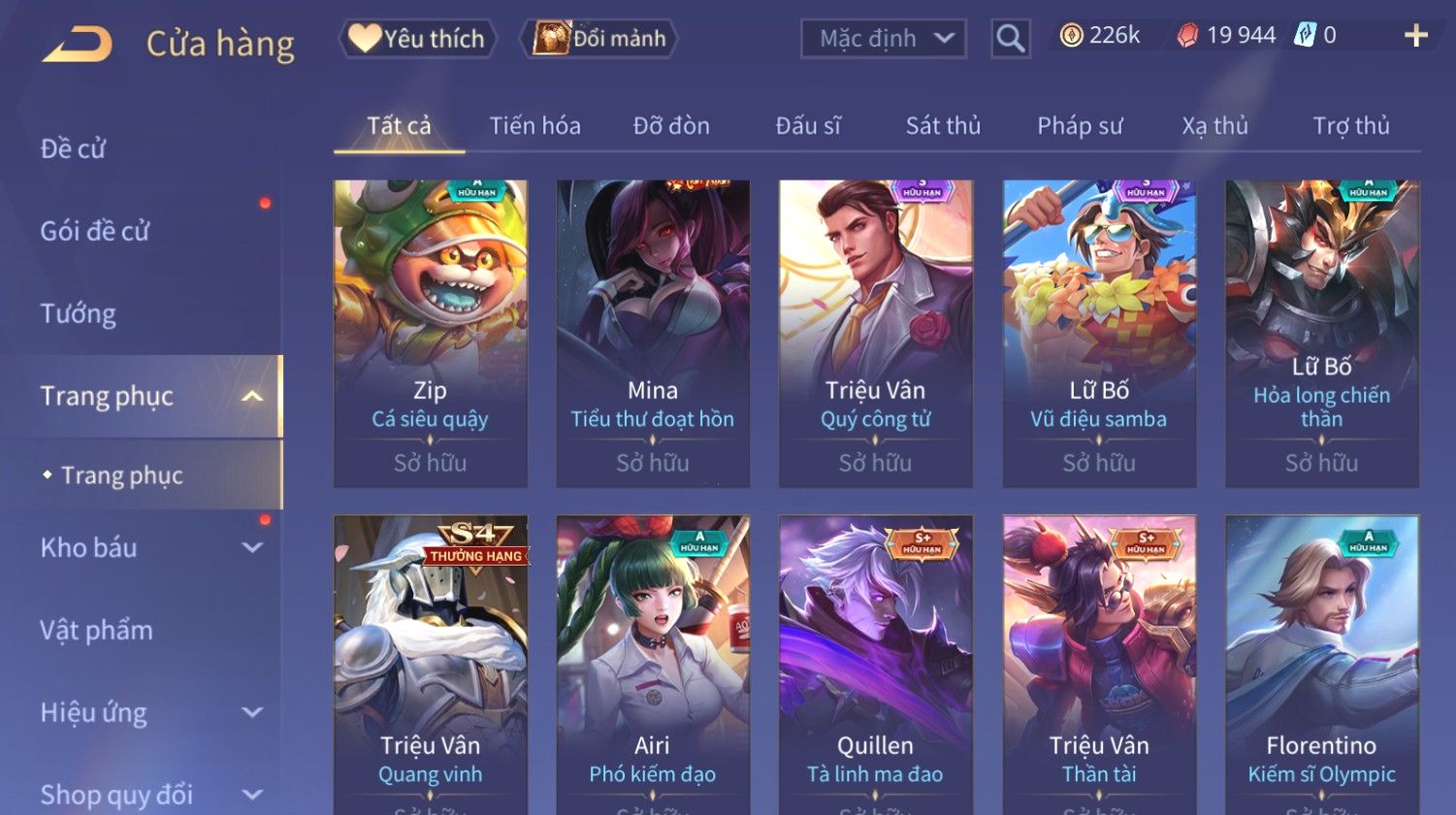1456x815 pixels.
Task: Go back with the golden arrow icon
Action: [x=78, y=45]
